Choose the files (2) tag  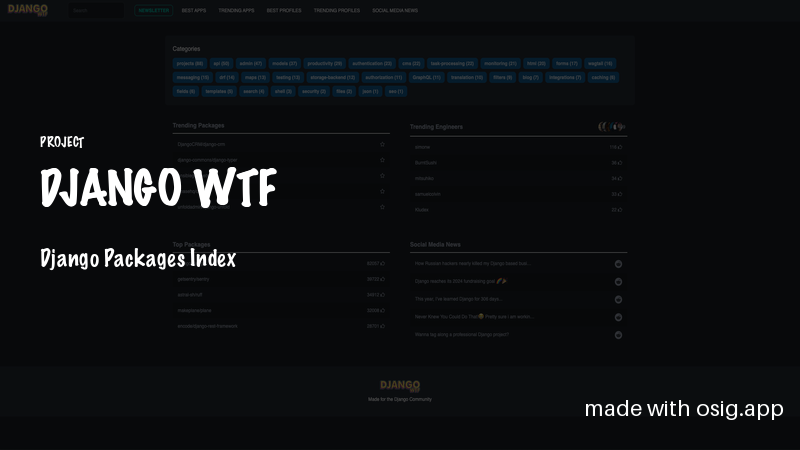344,91
